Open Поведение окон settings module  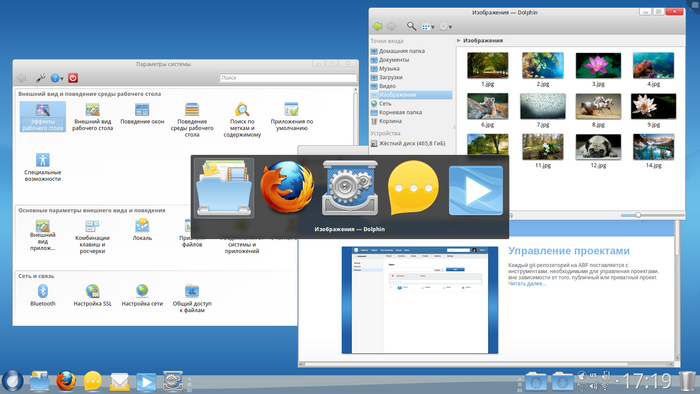[x=142, y=114]
